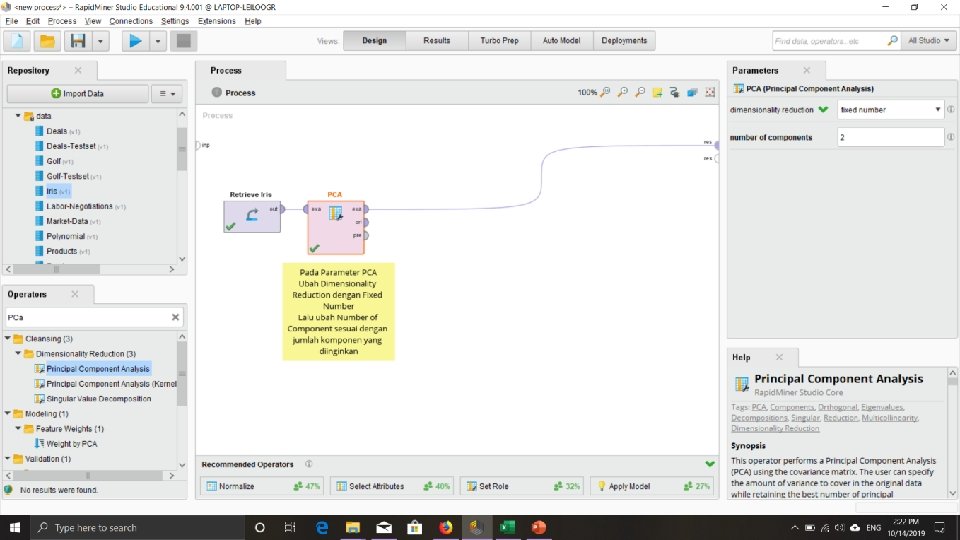Select the Iris dataset
This screenshot has height=540, width=960.
click(x=53, y=191)
